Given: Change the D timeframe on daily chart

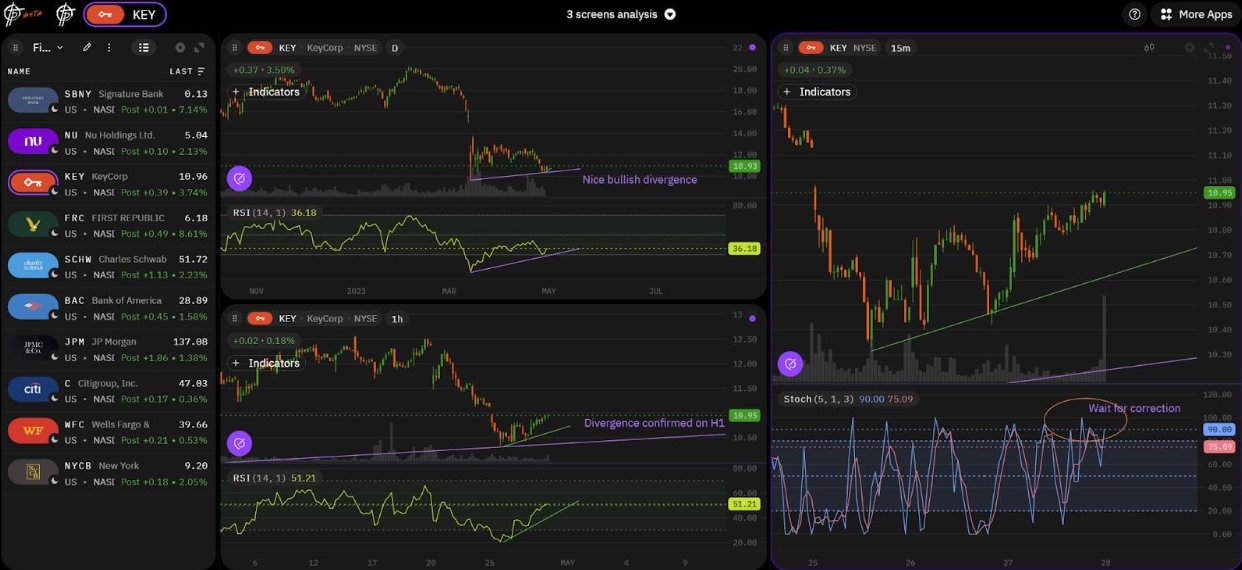Looking at the screenshot, I should click(x=394, y=47).
